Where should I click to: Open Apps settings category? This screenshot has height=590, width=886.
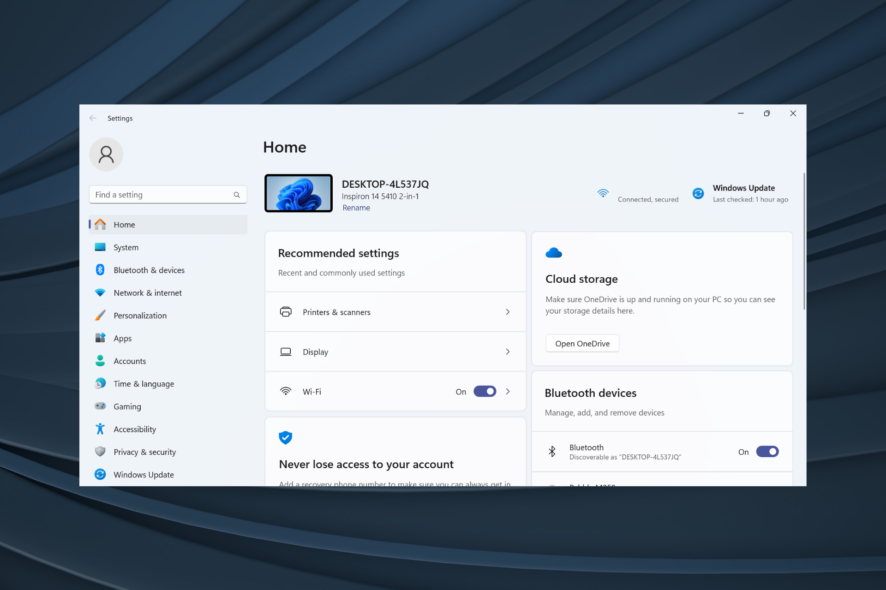168,338
